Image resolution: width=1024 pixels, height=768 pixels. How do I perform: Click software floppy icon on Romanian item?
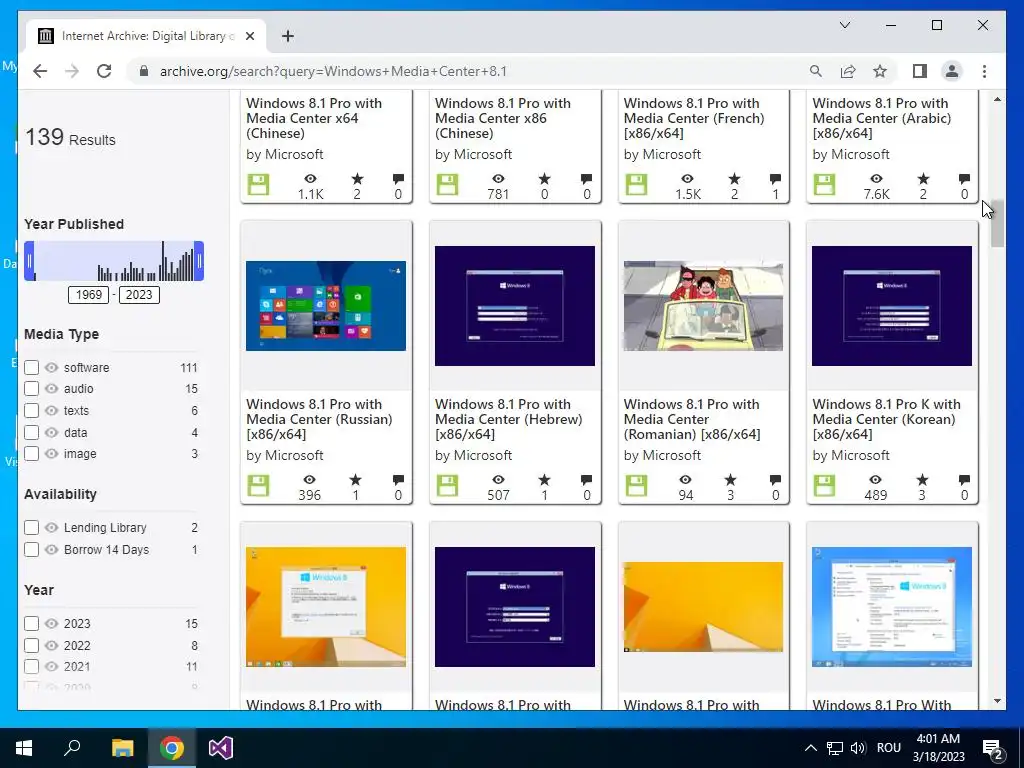(x=636, y=486)
